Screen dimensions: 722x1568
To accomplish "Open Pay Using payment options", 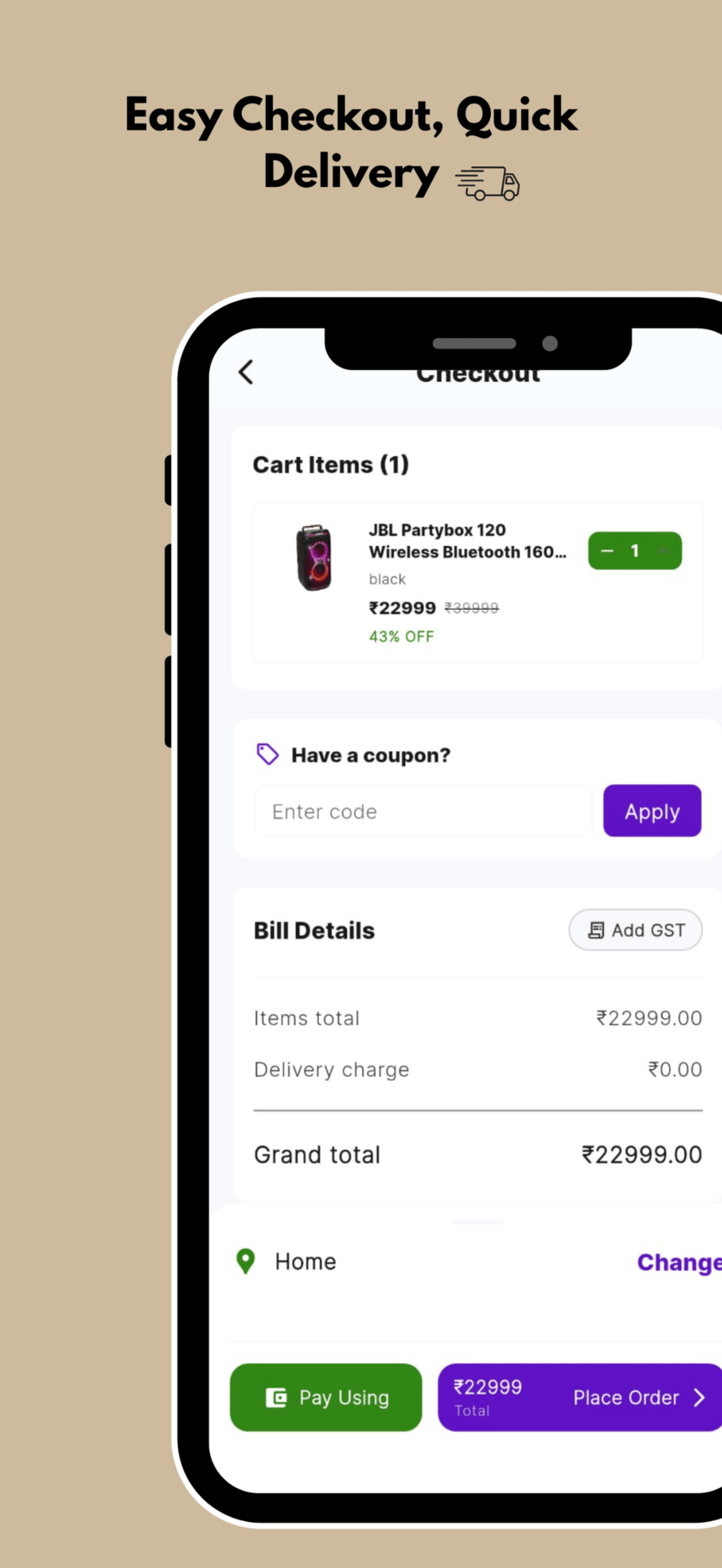I will coord(325,1398).
